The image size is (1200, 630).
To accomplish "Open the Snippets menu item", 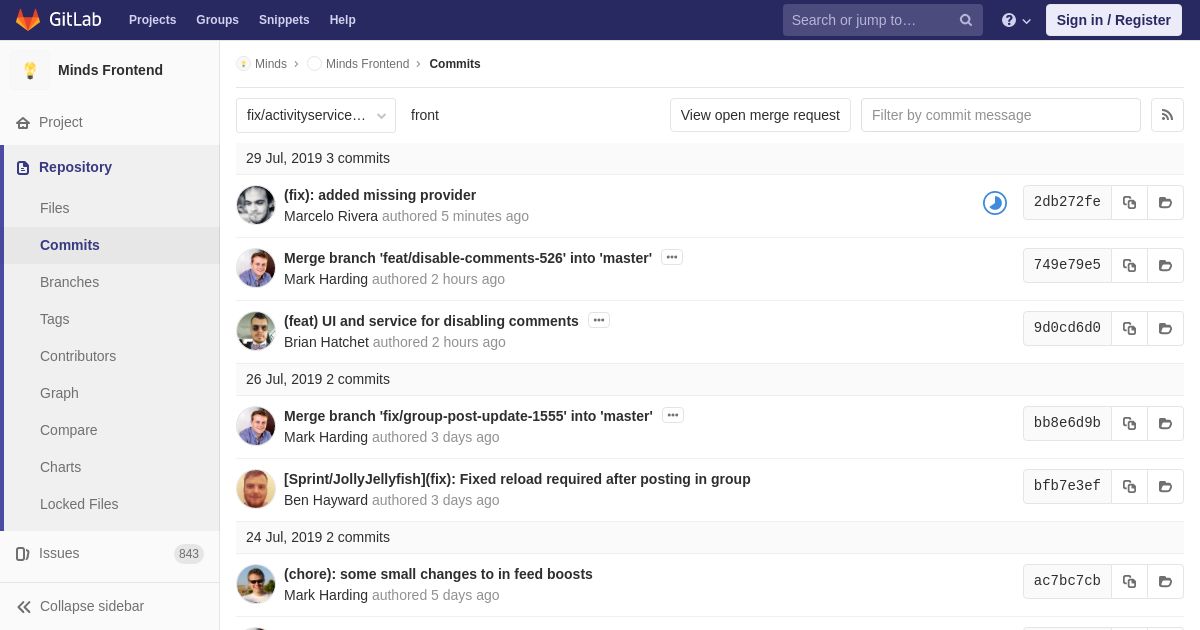I will [284, 20].
